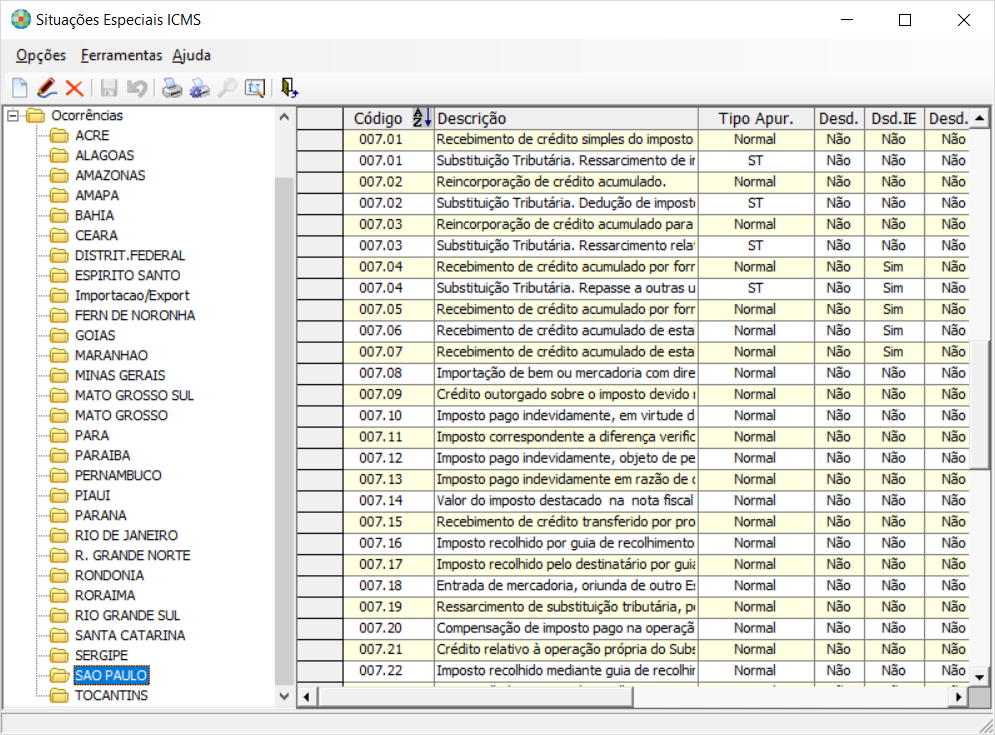
Task: Click the magnifier search icon
Action: (227, 88)
